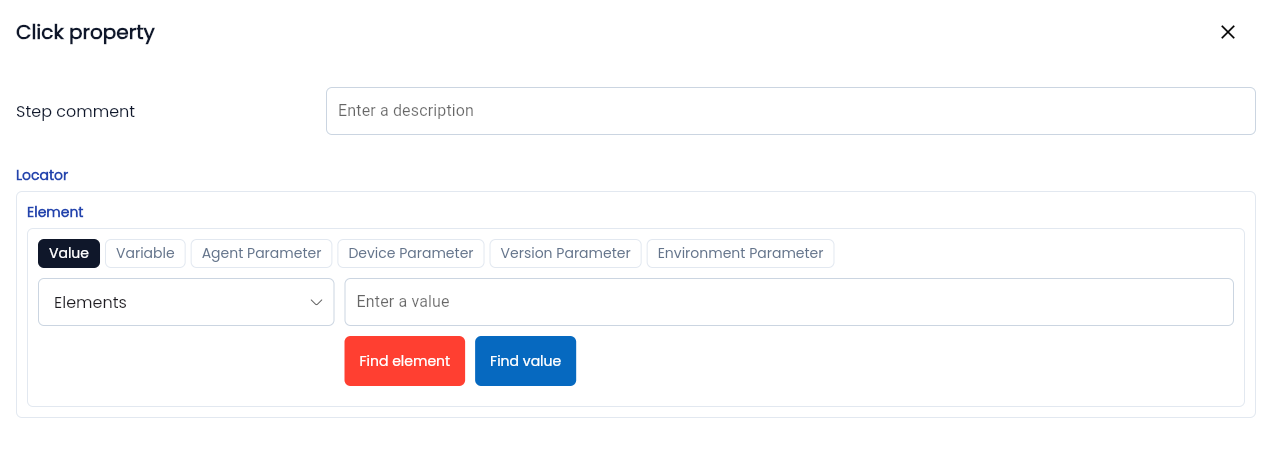Click the Locator section heading
Viewport: 1268px width, 449px height.
[42, 175]
